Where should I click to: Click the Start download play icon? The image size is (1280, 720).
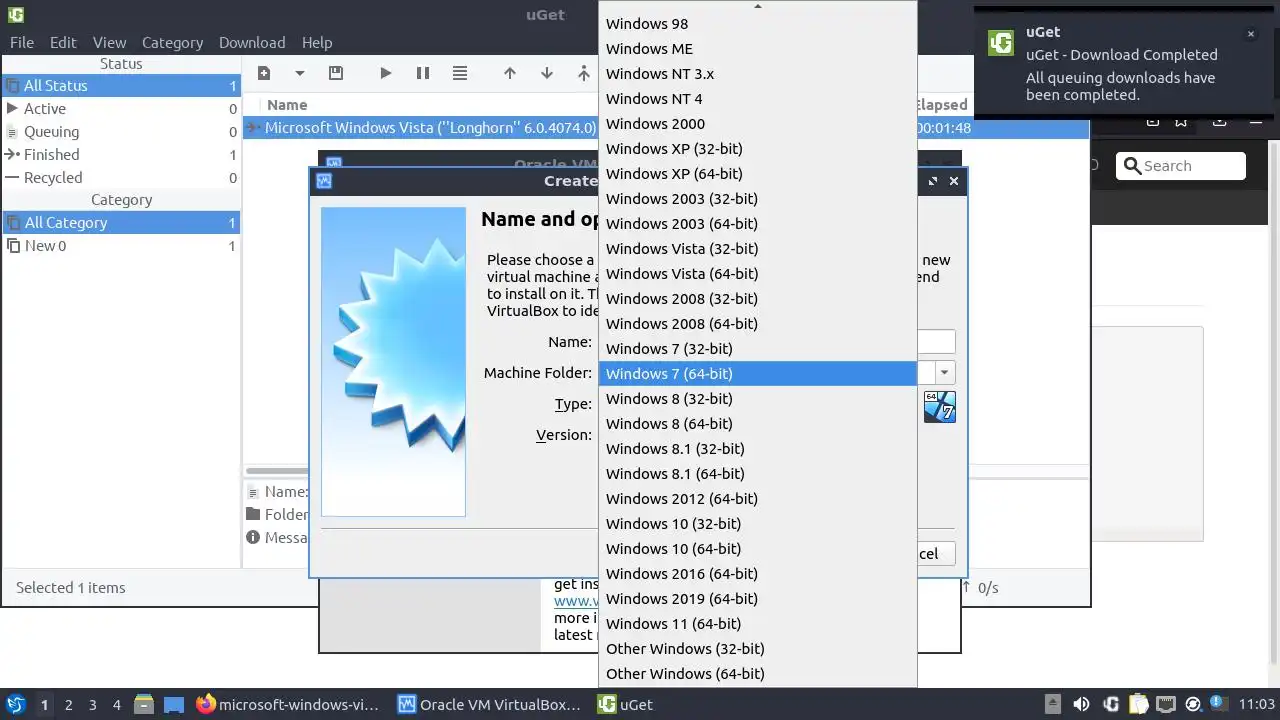[x=386, y=73]
